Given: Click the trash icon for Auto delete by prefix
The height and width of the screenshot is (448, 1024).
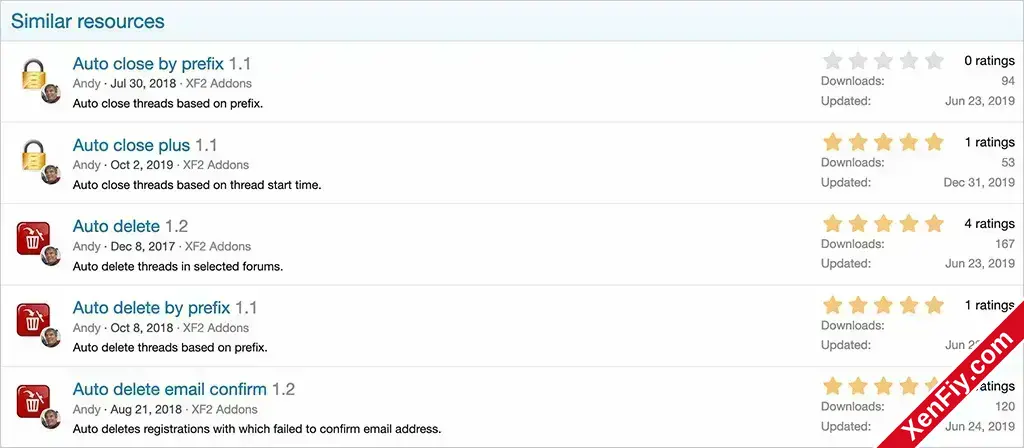Looking at the screenshot, I should (x=33, y=320).
